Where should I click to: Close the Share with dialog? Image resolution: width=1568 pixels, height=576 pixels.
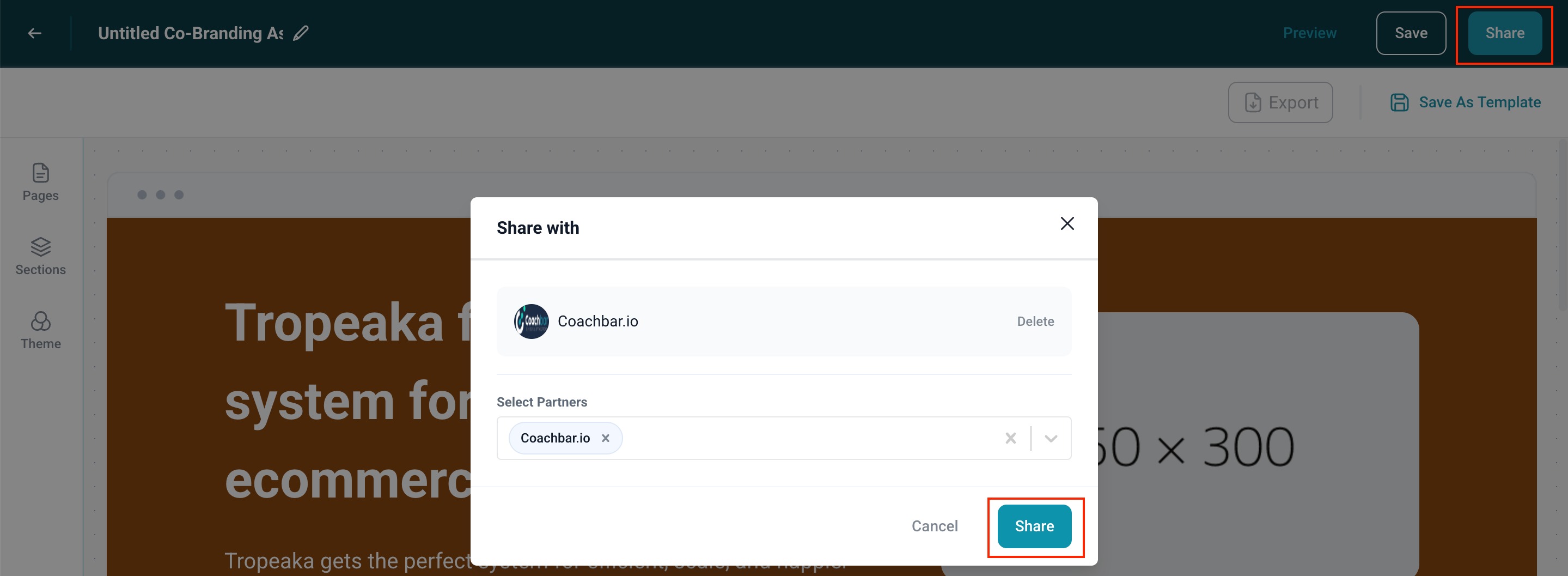pos(1066,224)
